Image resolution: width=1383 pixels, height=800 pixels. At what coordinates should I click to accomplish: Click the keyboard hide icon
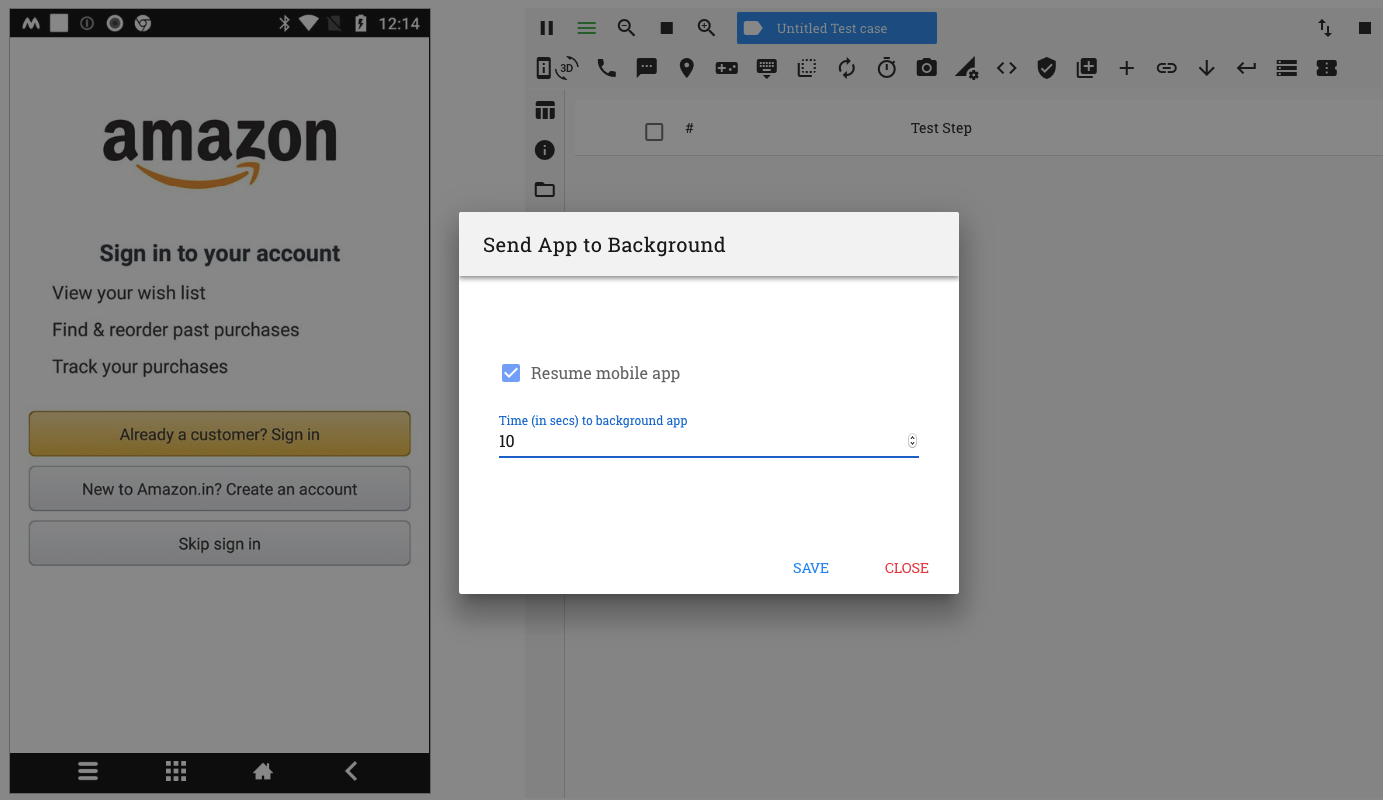pos(767,68)
